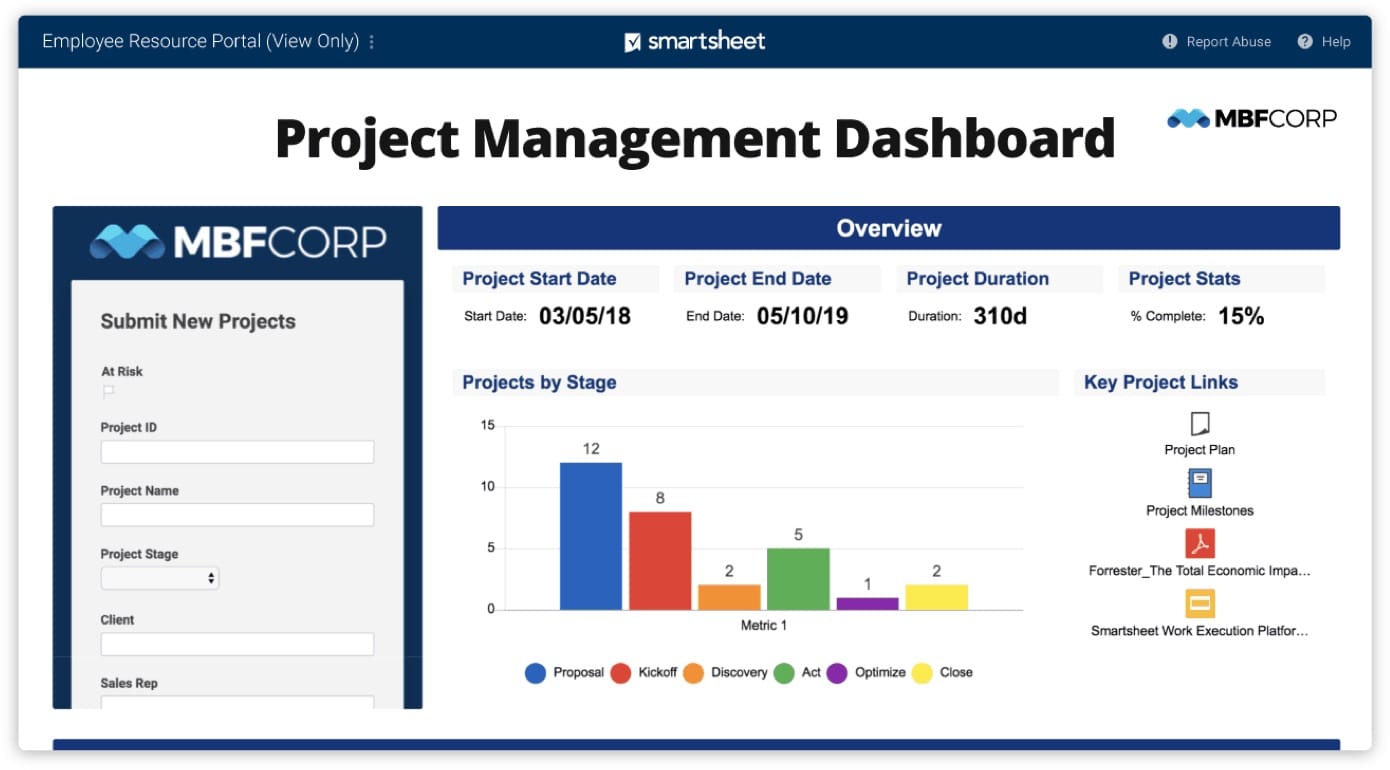Click the Report Abuse alert icon
This screenshot has height=770, width=1390.
point(1170,42)
